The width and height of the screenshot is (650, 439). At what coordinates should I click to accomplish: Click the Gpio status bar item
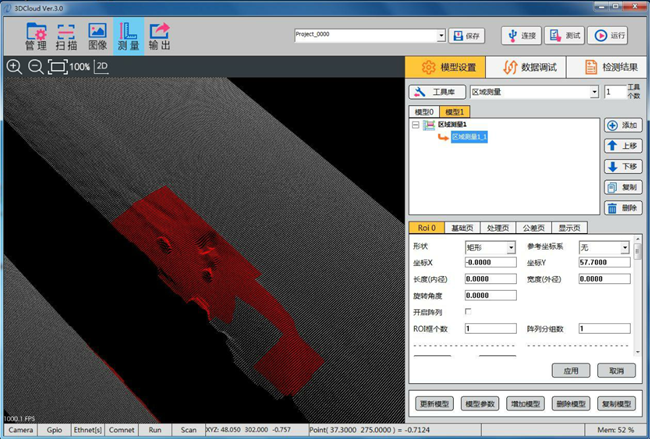(54, 430)
